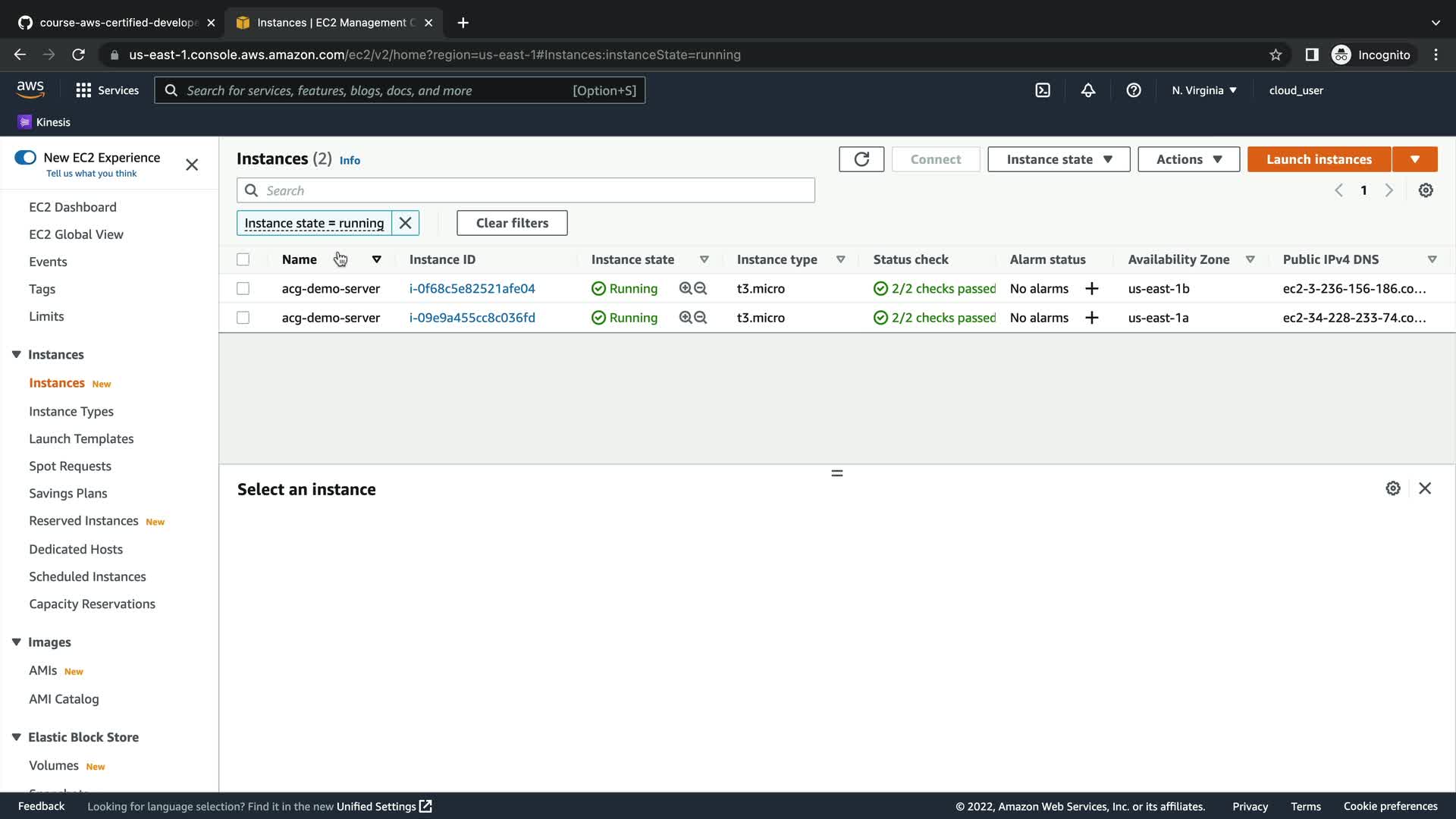
Task: Open the table preferences gear icon
Action: [x=1426, y=190]
